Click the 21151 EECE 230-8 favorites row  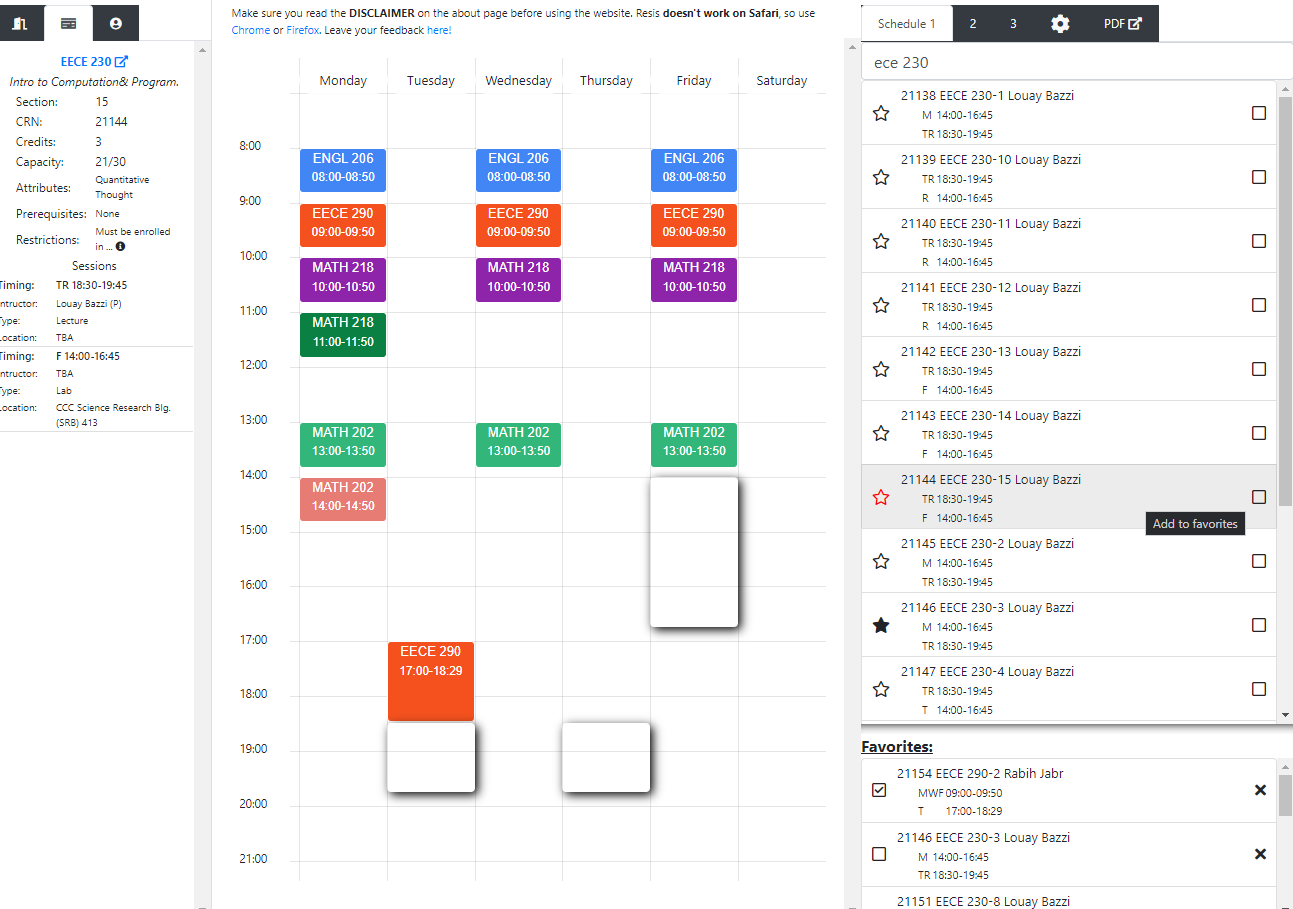1069,899
